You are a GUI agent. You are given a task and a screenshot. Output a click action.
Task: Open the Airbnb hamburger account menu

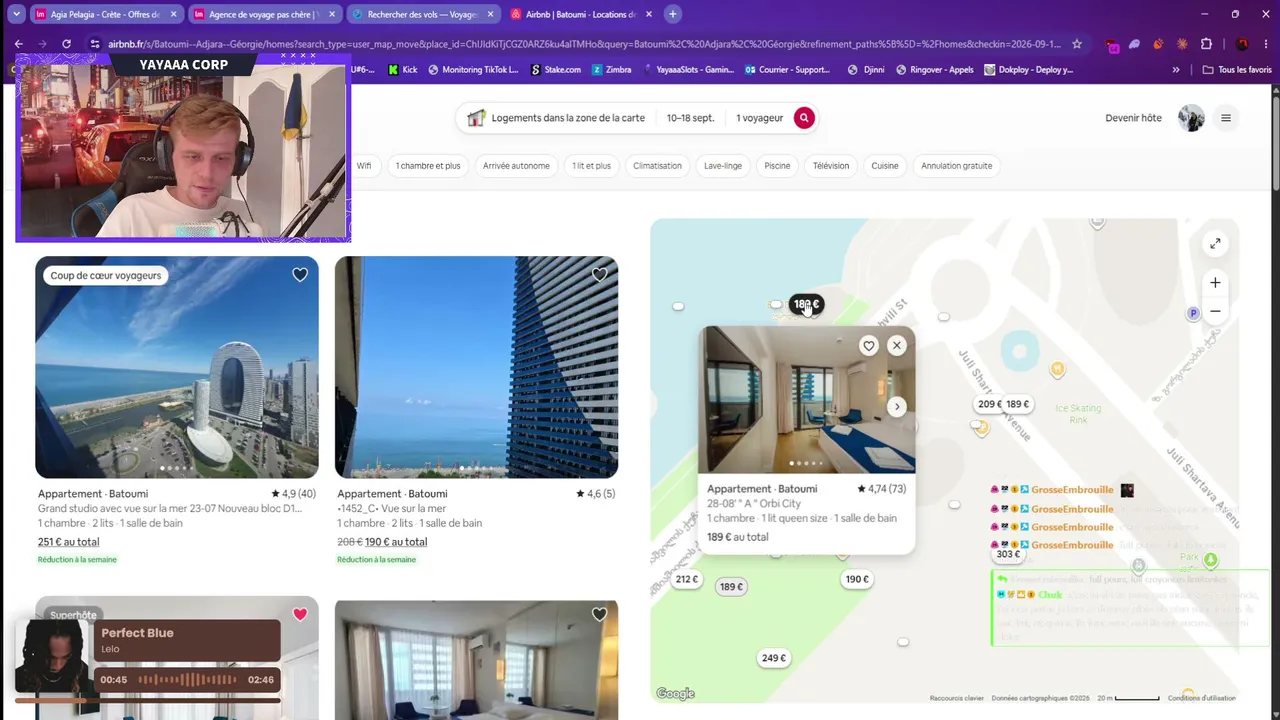[x=1226, y=118]
